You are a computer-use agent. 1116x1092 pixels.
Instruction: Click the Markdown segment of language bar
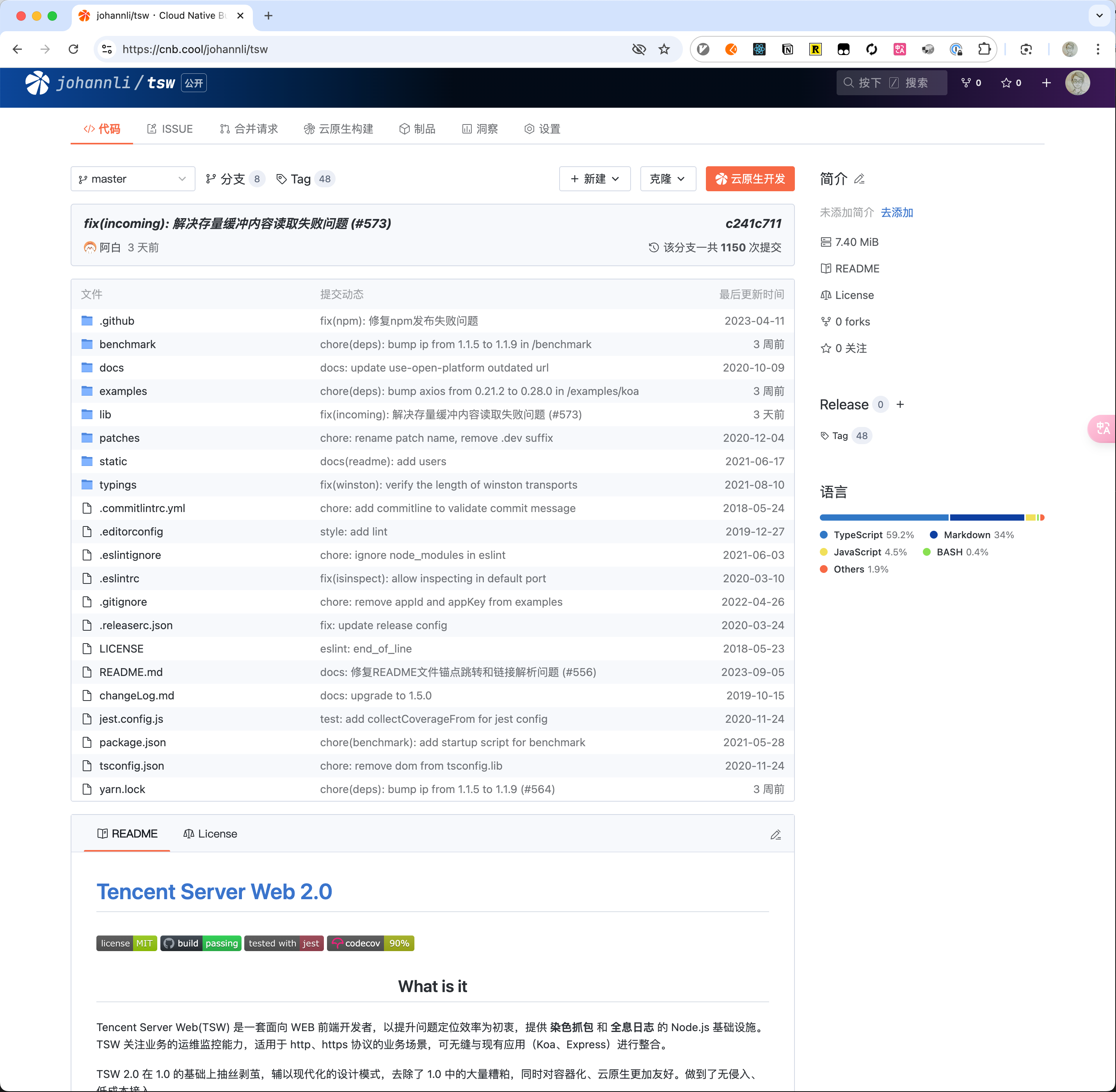[x=987, y=518]
